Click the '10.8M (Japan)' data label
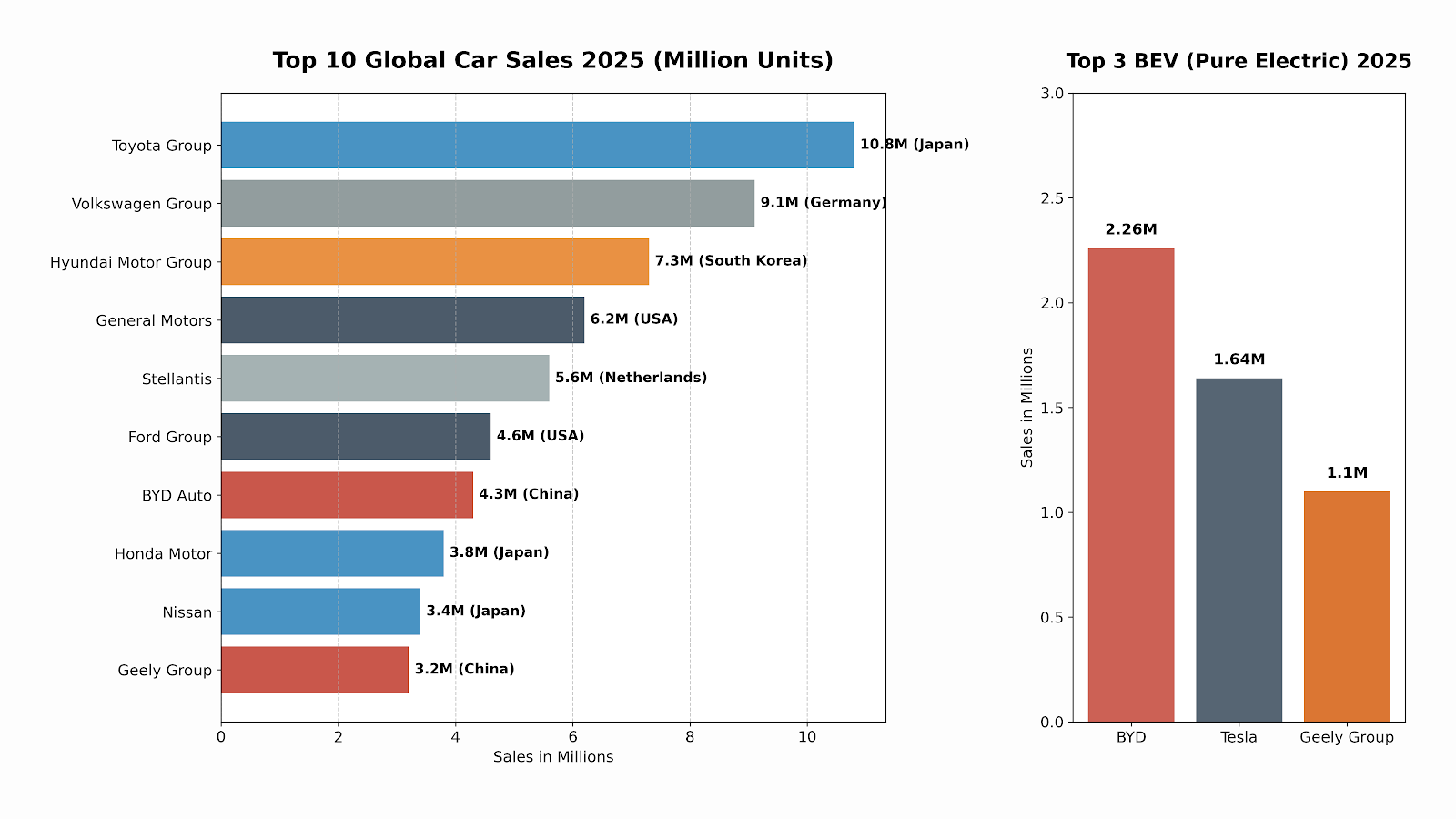The height and width of the screenshot is (819, 1456). [x=914, y=145]
